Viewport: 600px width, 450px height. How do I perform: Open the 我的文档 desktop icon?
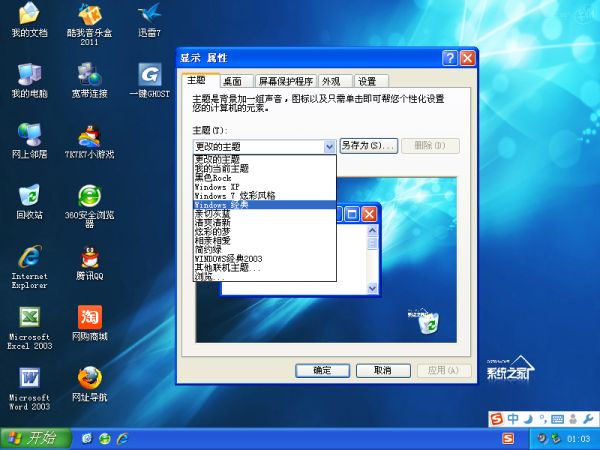(x=29, y=17)
